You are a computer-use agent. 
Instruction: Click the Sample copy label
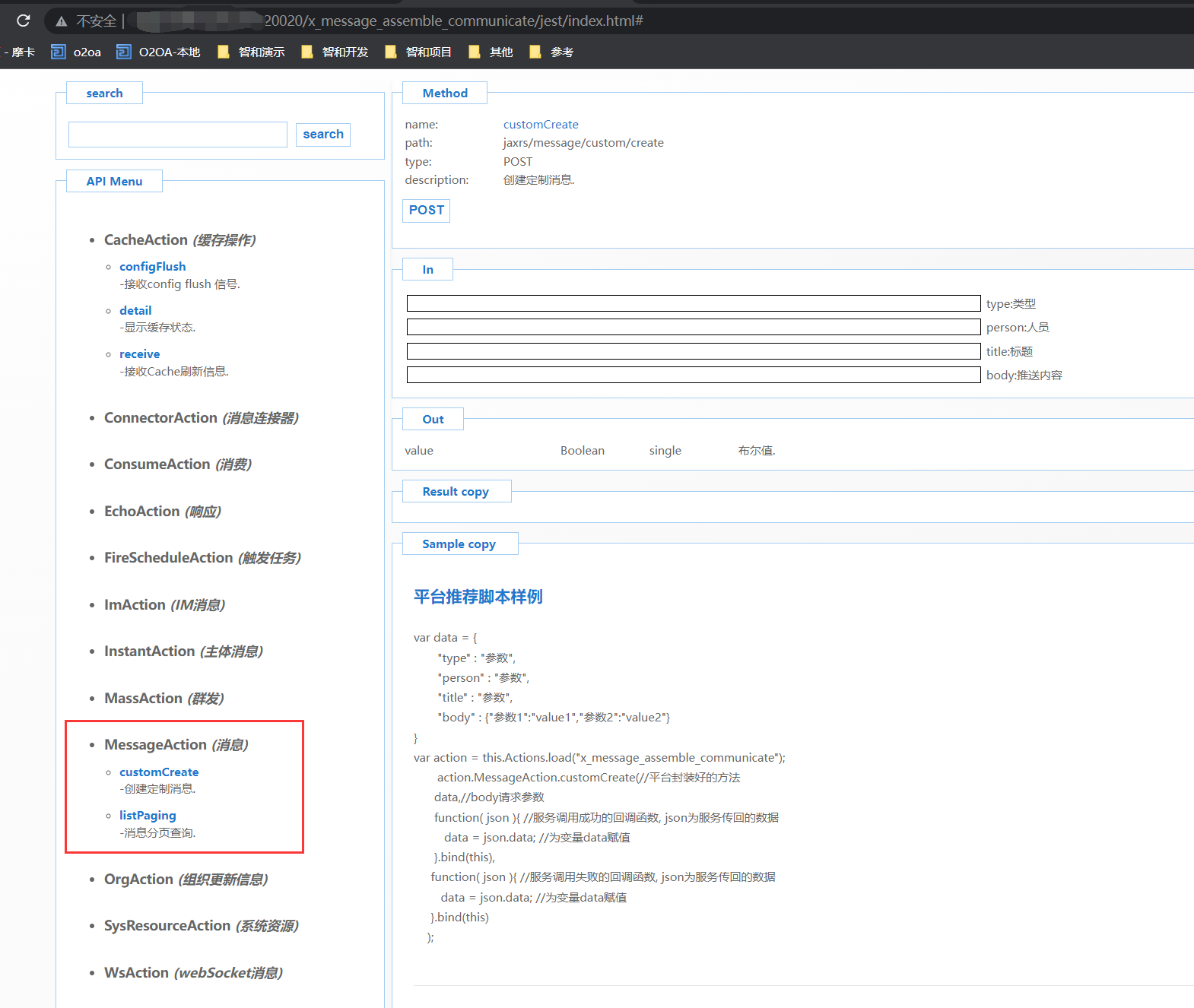(459, 544)
